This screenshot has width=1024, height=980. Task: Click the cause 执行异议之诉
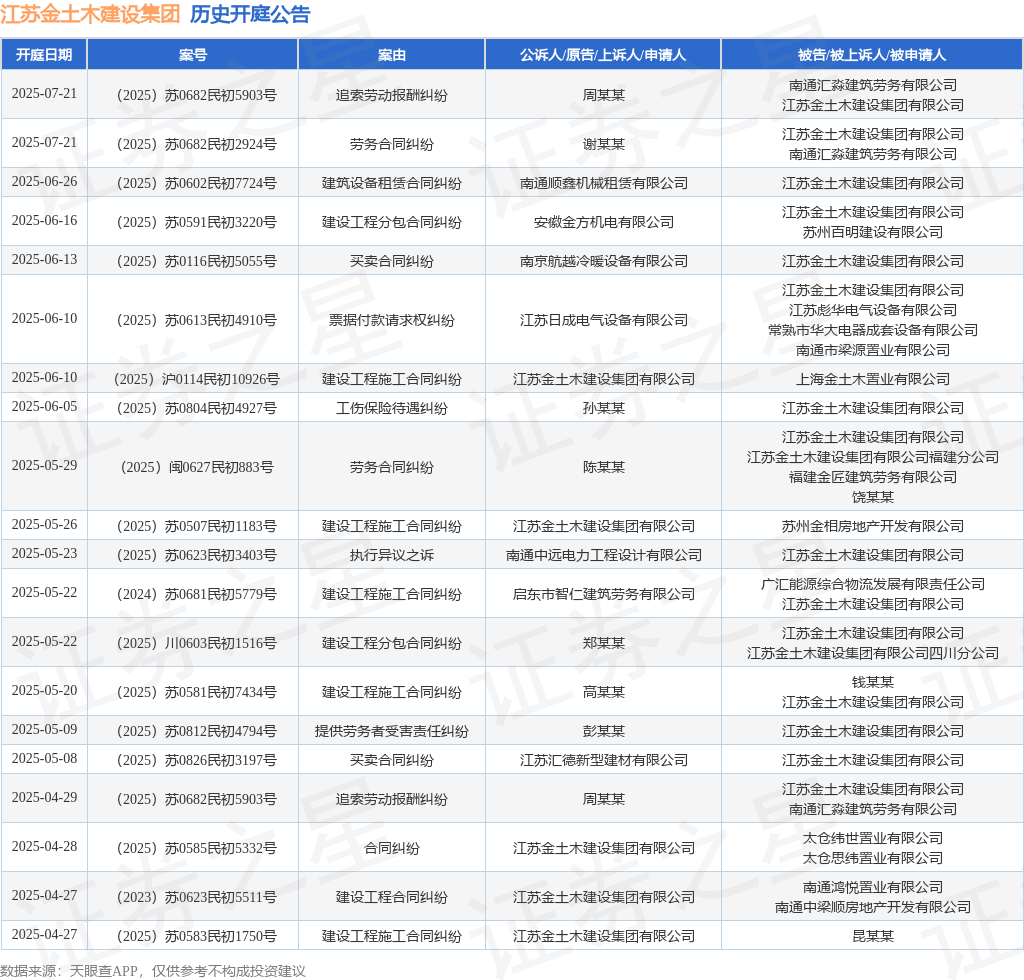[392, 556]
